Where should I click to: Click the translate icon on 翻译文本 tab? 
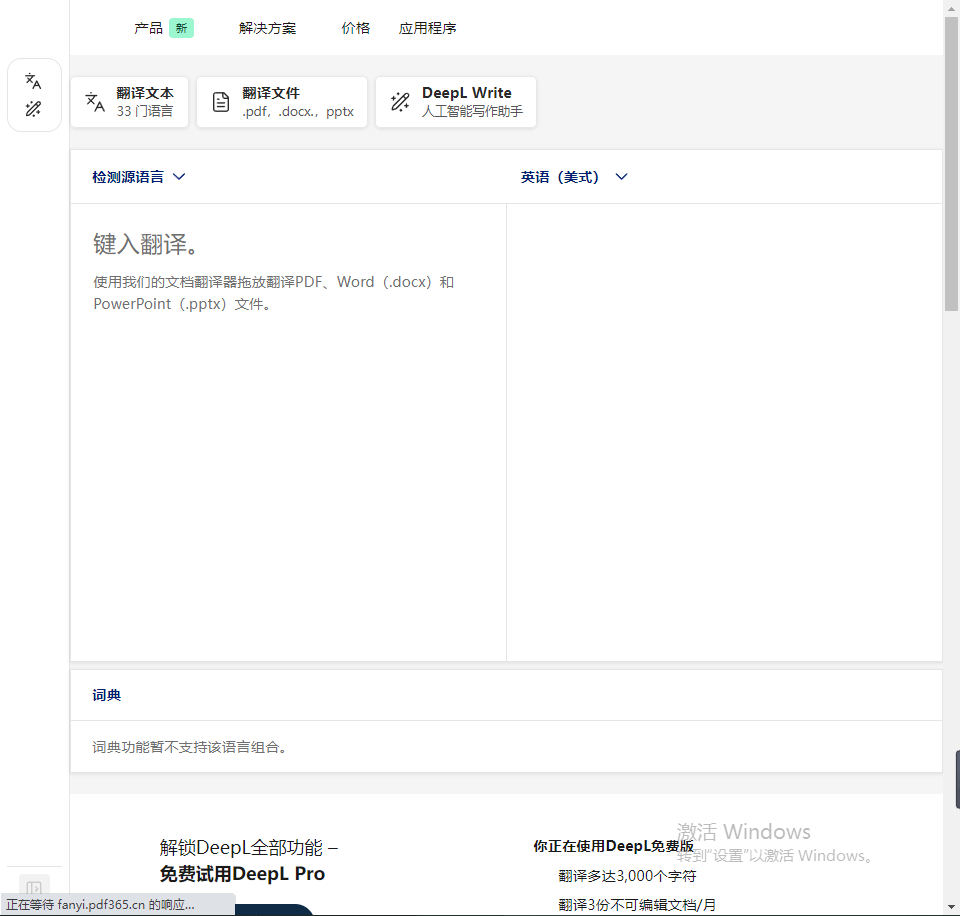[95, 102]
